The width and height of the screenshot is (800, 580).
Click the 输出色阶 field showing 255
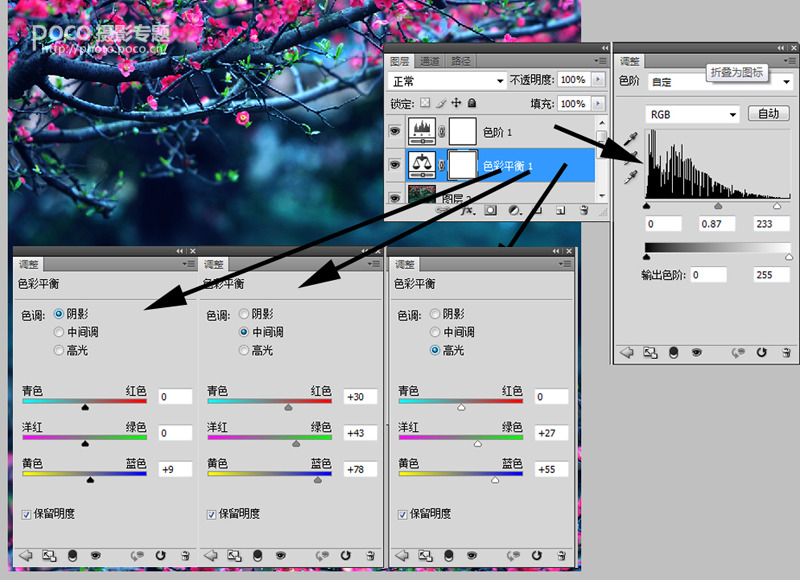(772, 274)
